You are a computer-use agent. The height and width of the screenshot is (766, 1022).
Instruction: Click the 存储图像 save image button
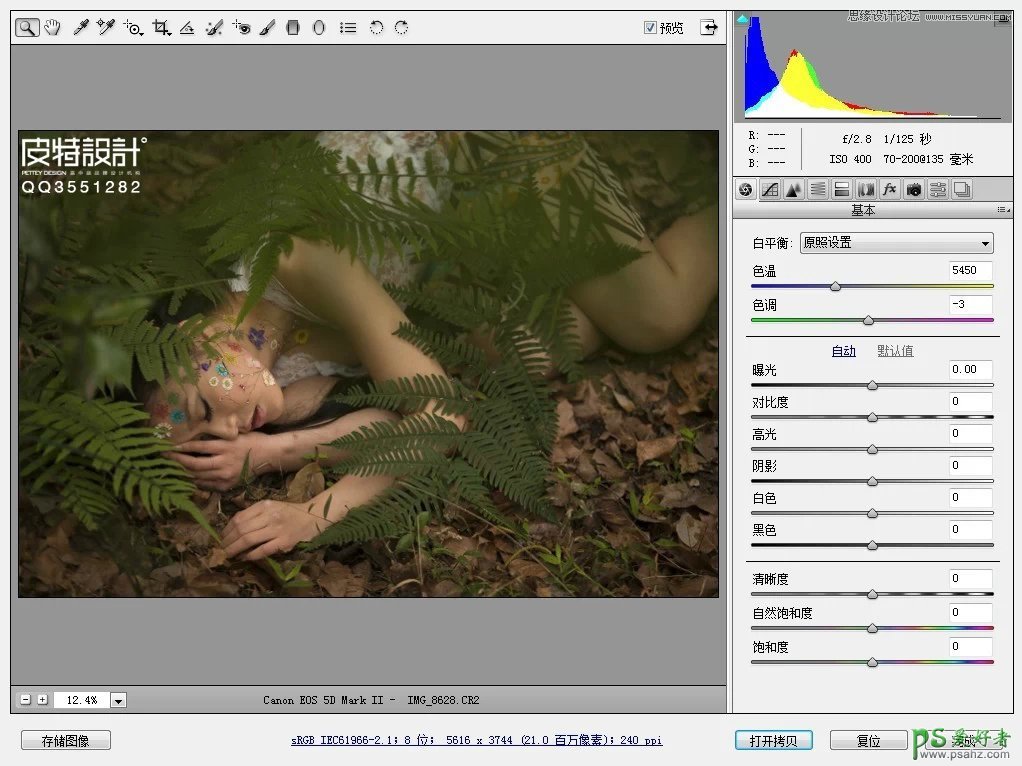click(65, 741)
